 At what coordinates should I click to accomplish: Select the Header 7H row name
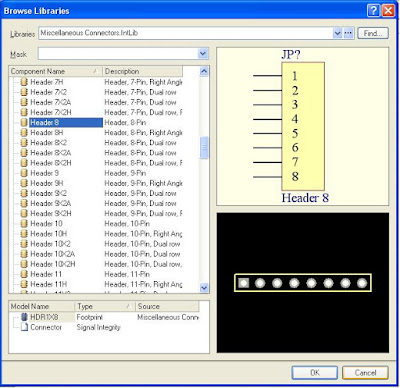(46, 82)
